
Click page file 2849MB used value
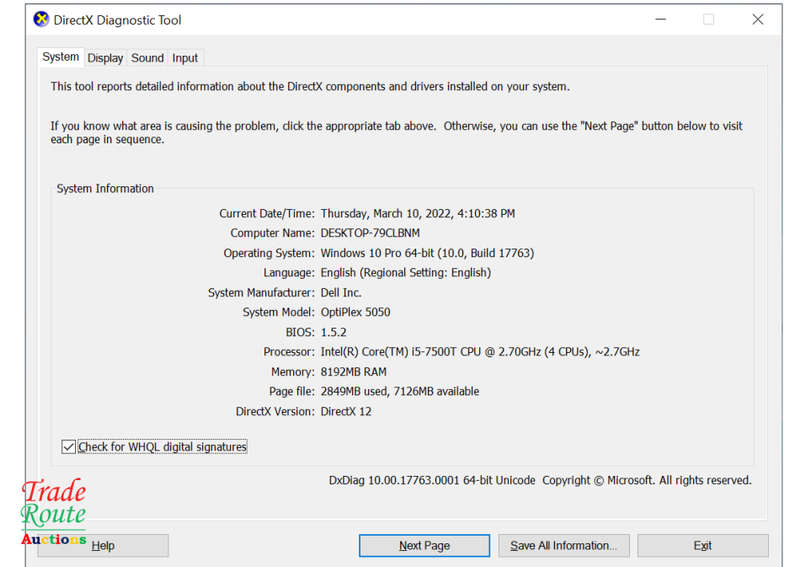pos(399,391)
